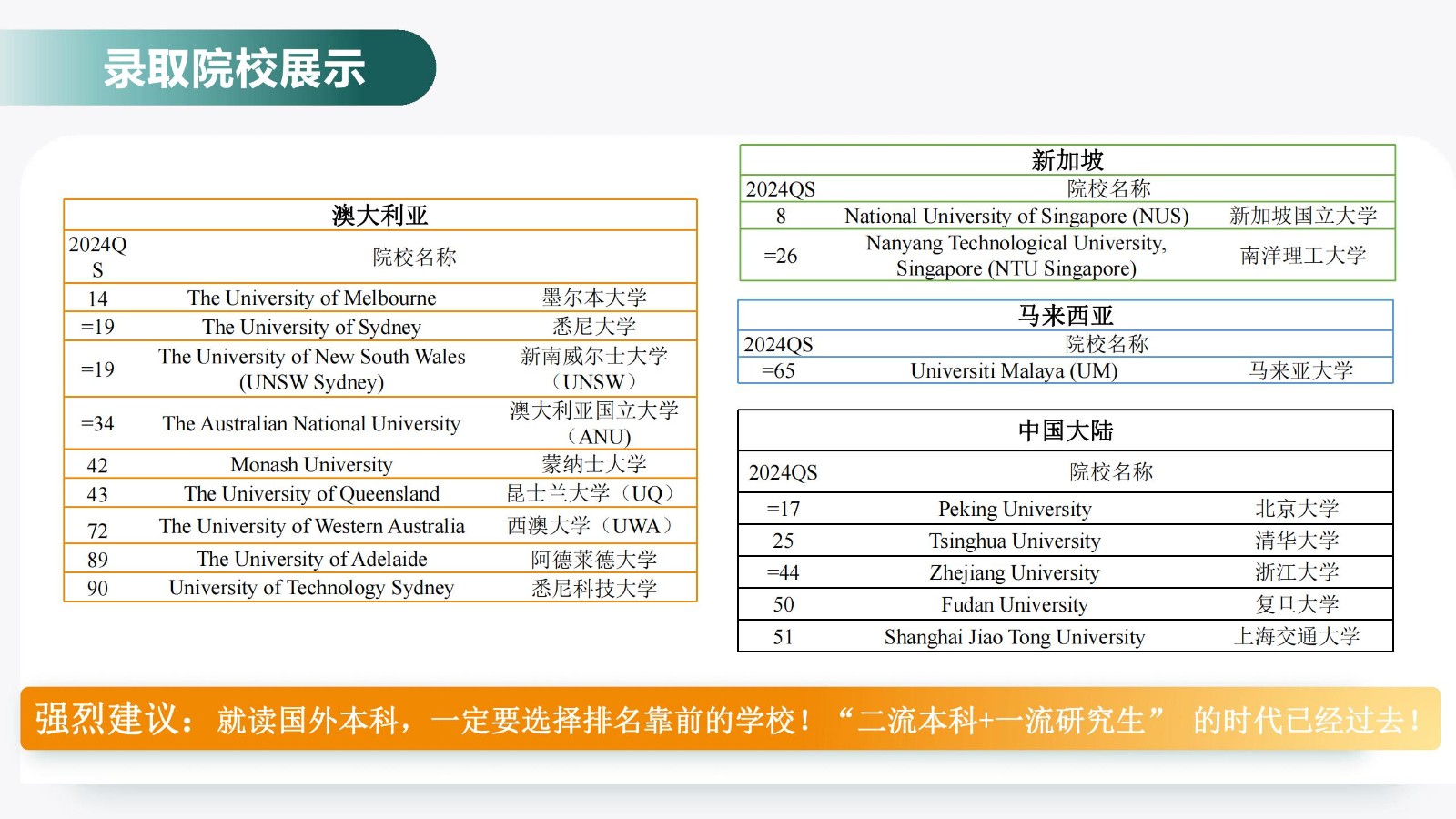Select The University of Melbourne cell

(x=312, y=298)
